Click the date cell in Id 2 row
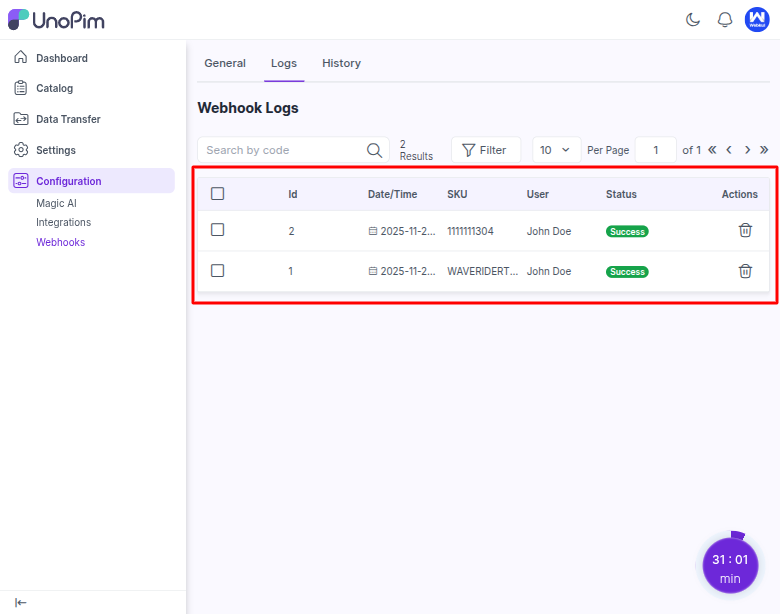Viewport: 780px width, 614px height. 402,231
